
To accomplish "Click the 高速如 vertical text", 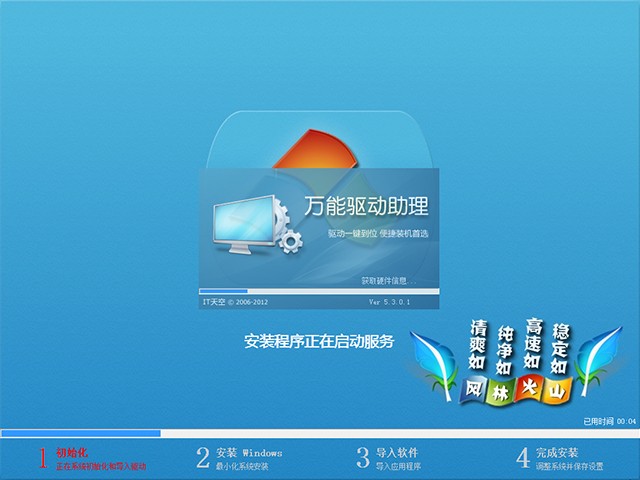I will point(533,343).
